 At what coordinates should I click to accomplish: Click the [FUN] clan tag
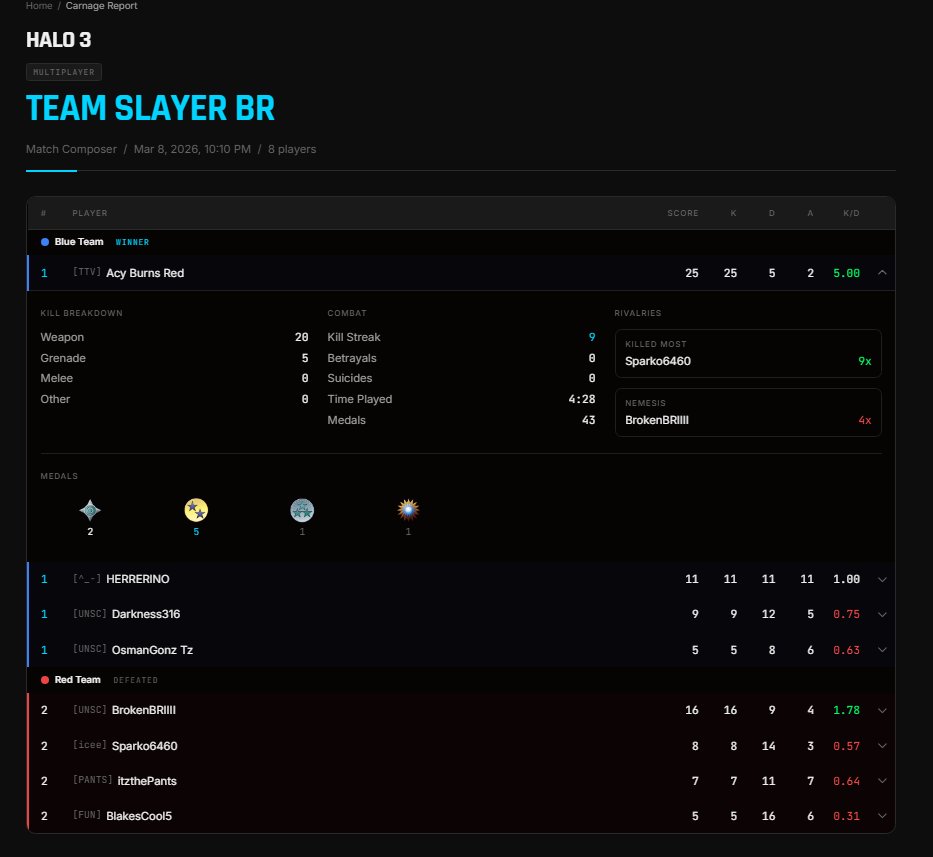coord(87,815)
